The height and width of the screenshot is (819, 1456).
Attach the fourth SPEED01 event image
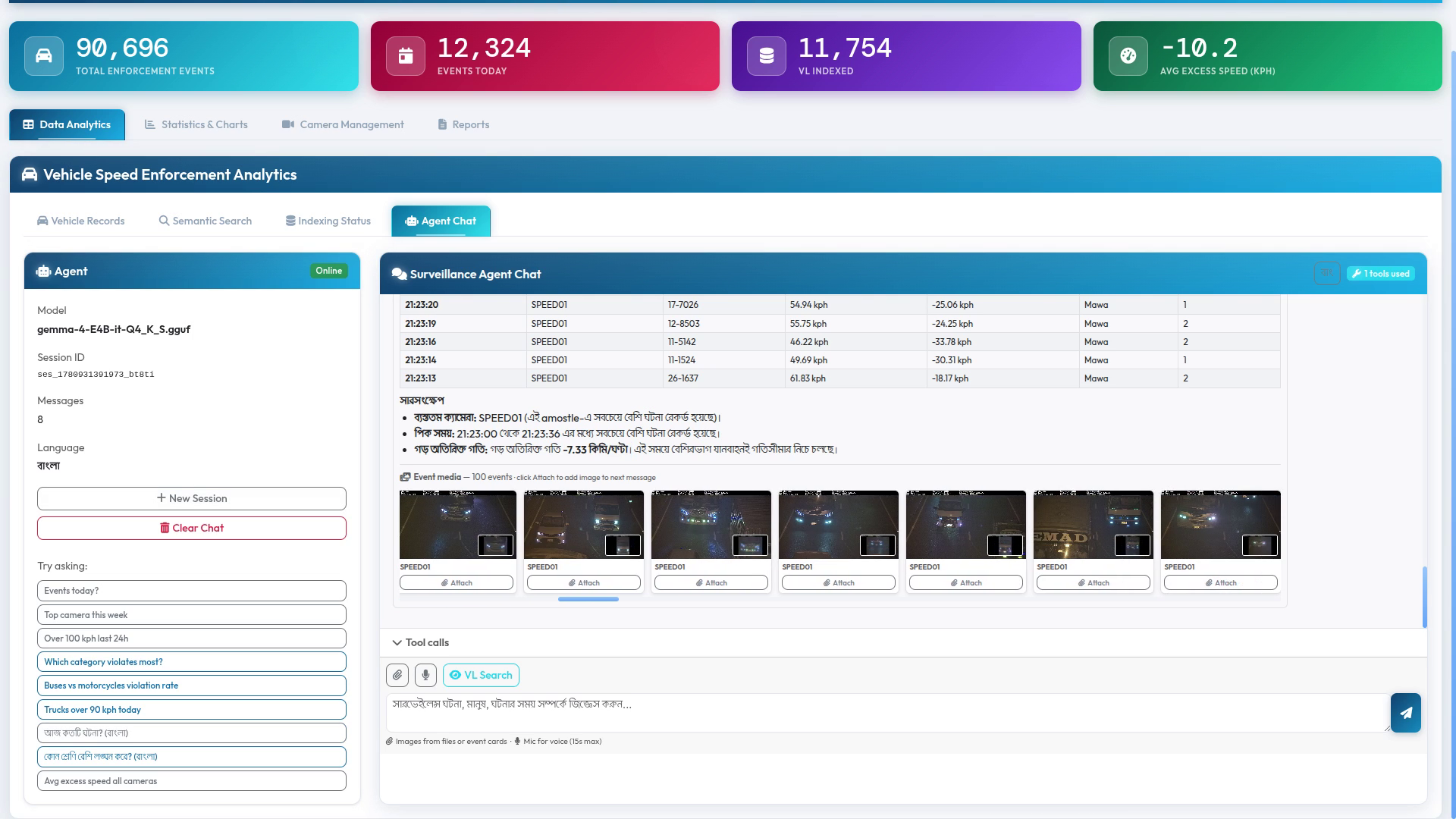[839, 582]
